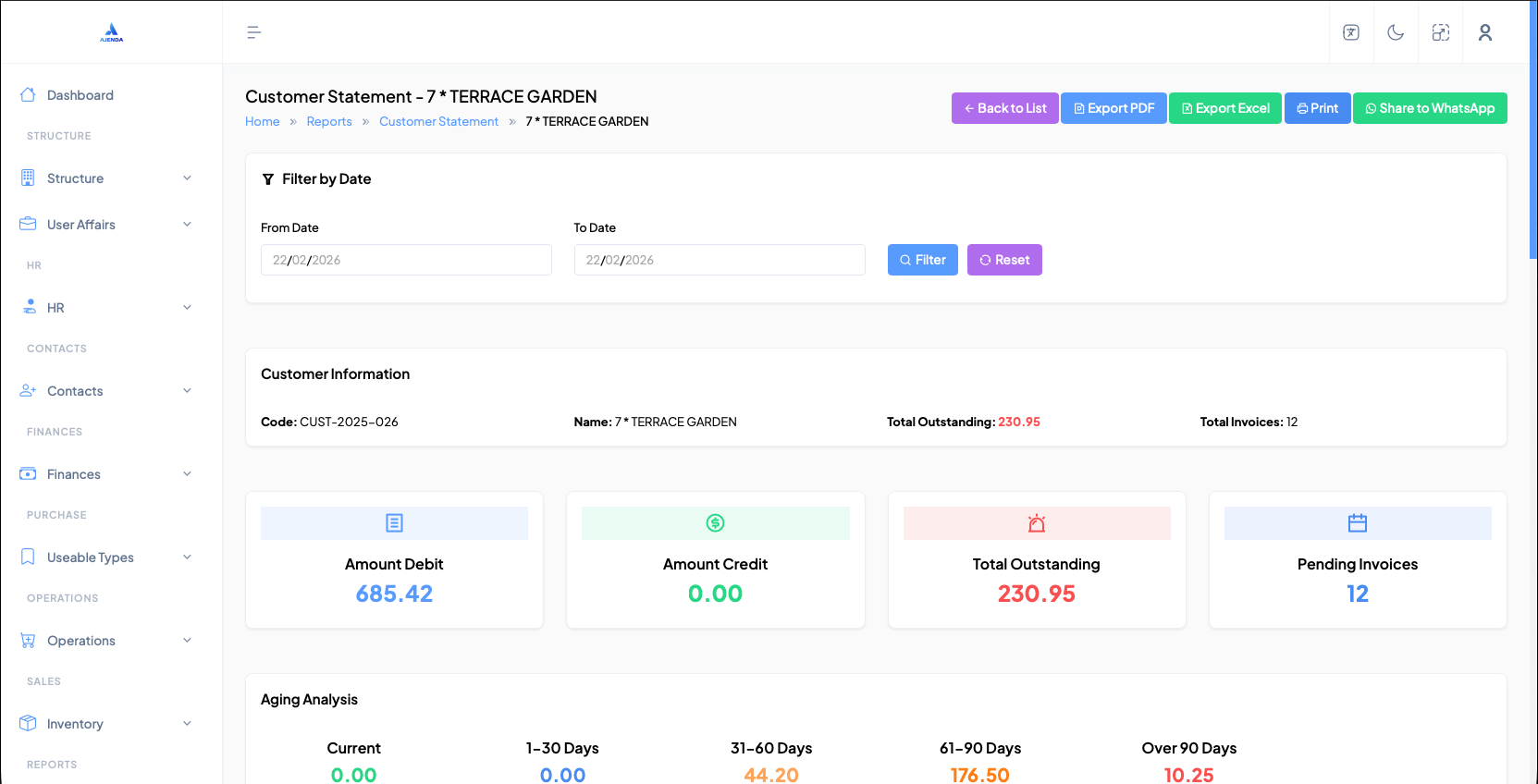Export statement as PDF
The image size is (1538, 784).
pyautogui.click(x=1114, y=108)
